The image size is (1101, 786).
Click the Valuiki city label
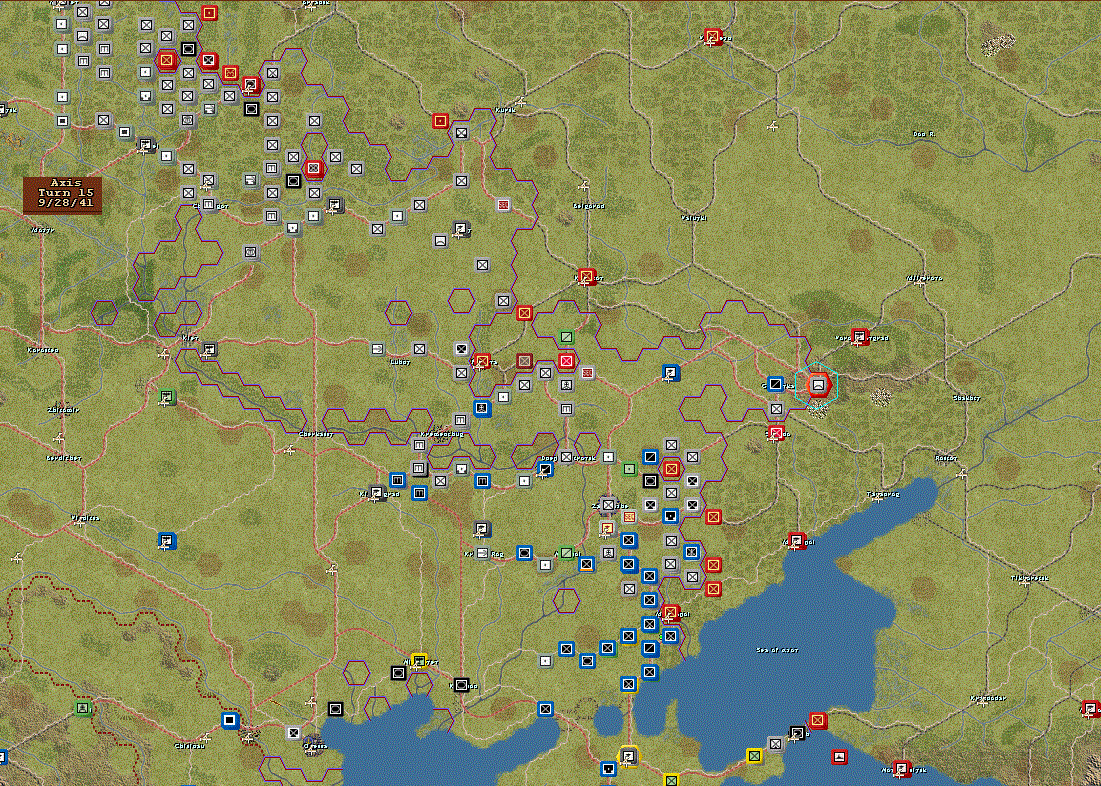point(694,218)
